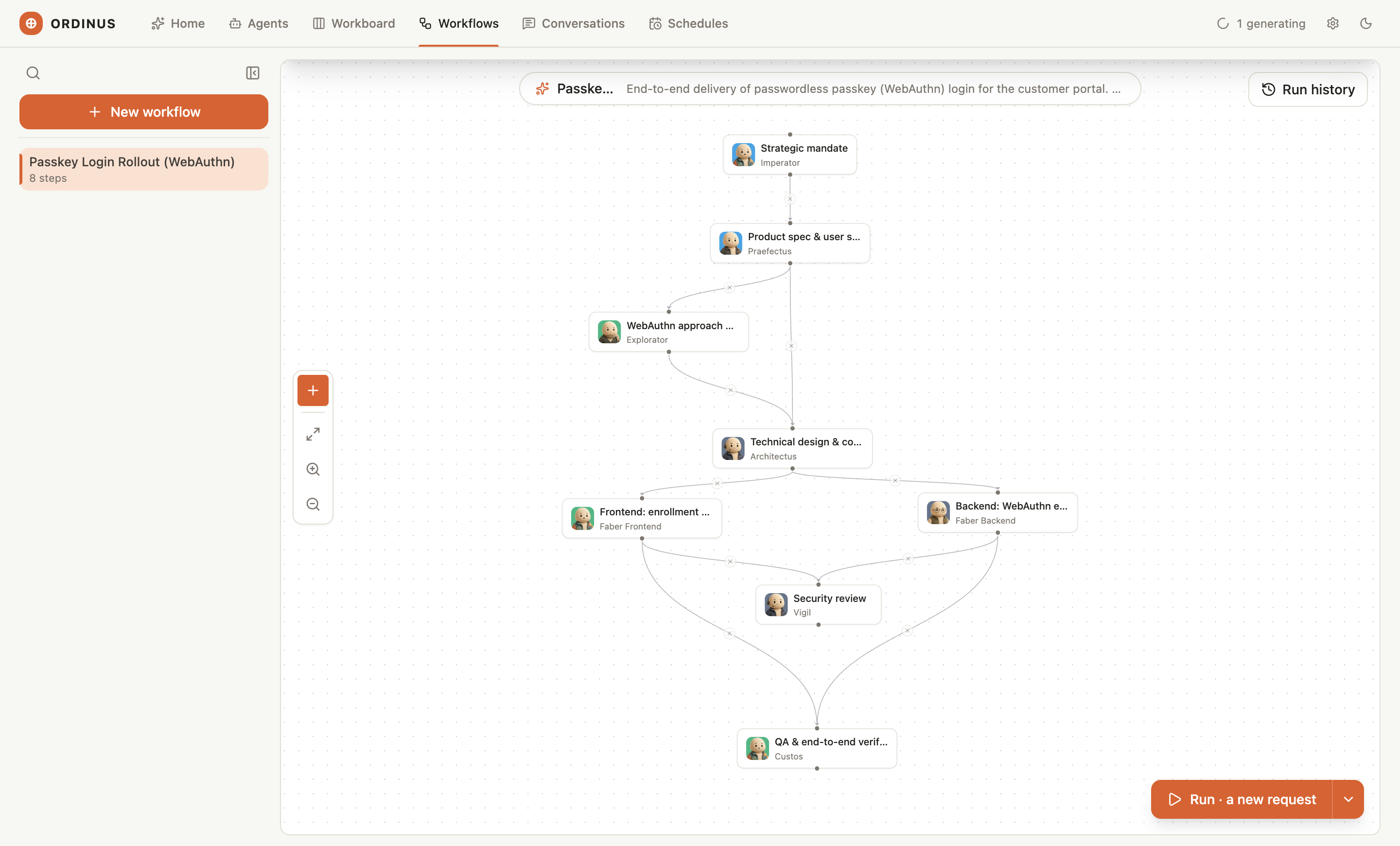
Task: Collapse the sidebar panel
Action: pyautogui.click(x=253, y=73)
